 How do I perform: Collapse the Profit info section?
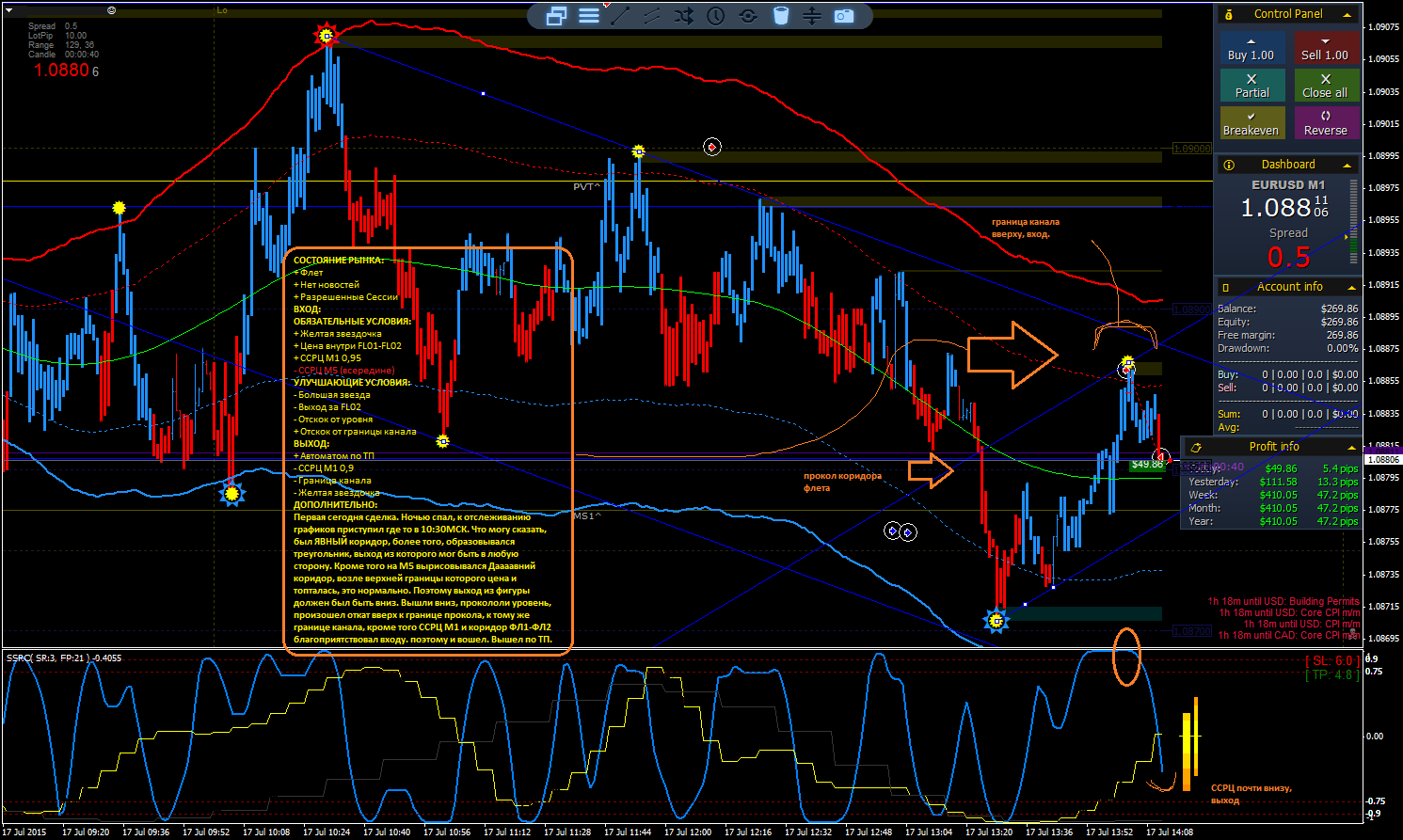pyautogui.click(x=1352, y=447)
